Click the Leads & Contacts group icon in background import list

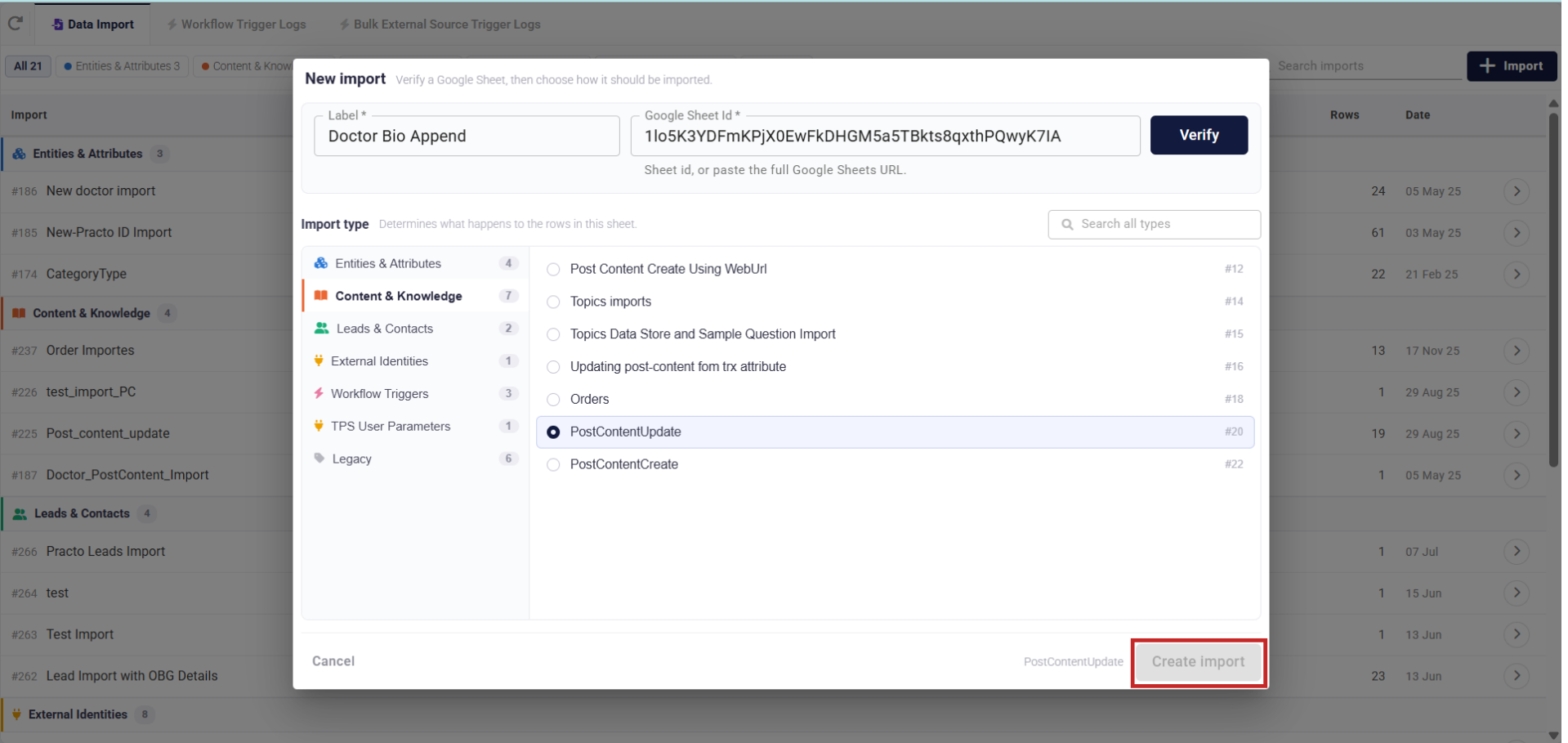[20, 513]
